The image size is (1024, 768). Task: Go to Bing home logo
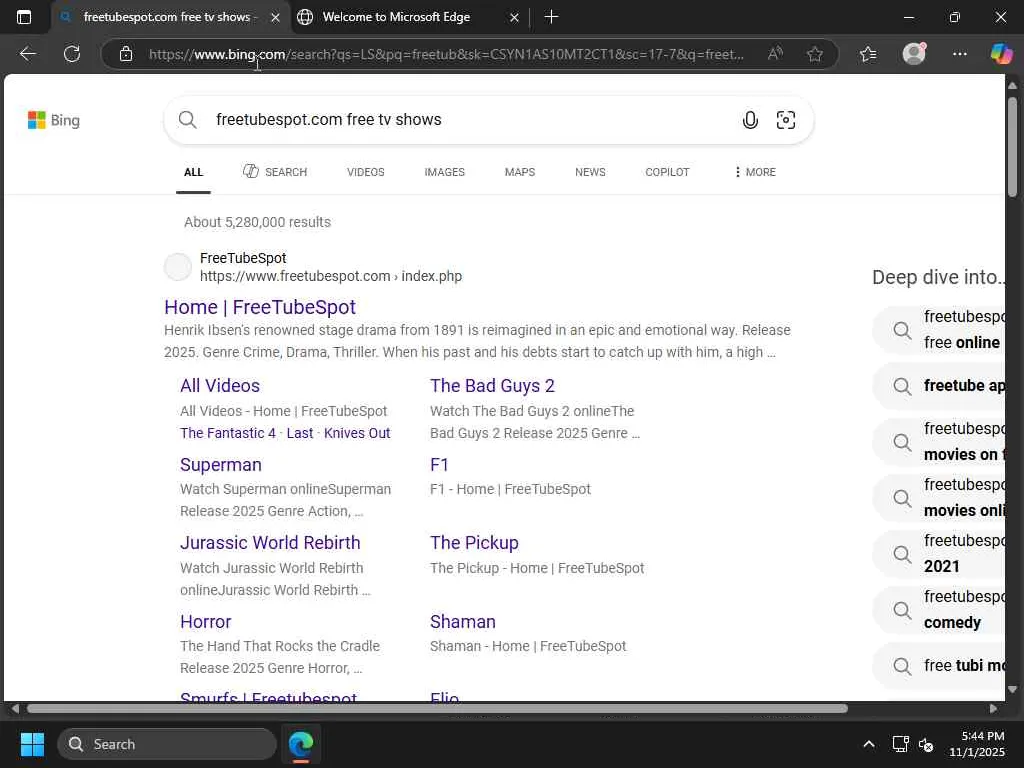(54, 120)
